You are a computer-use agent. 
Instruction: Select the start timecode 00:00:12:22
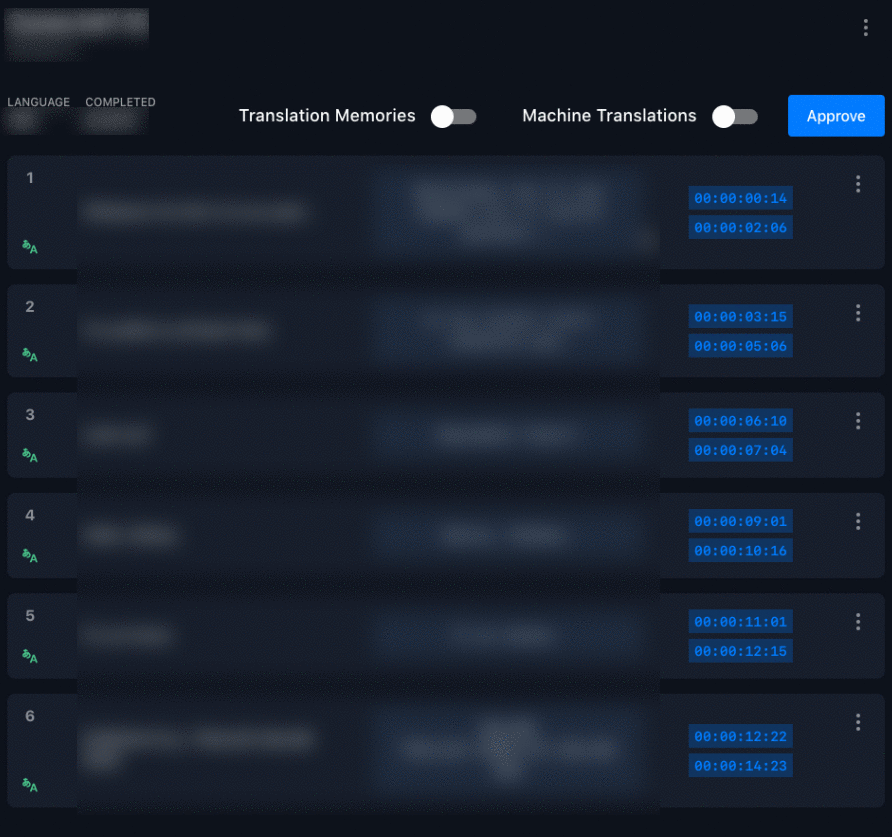pos(740,736)
